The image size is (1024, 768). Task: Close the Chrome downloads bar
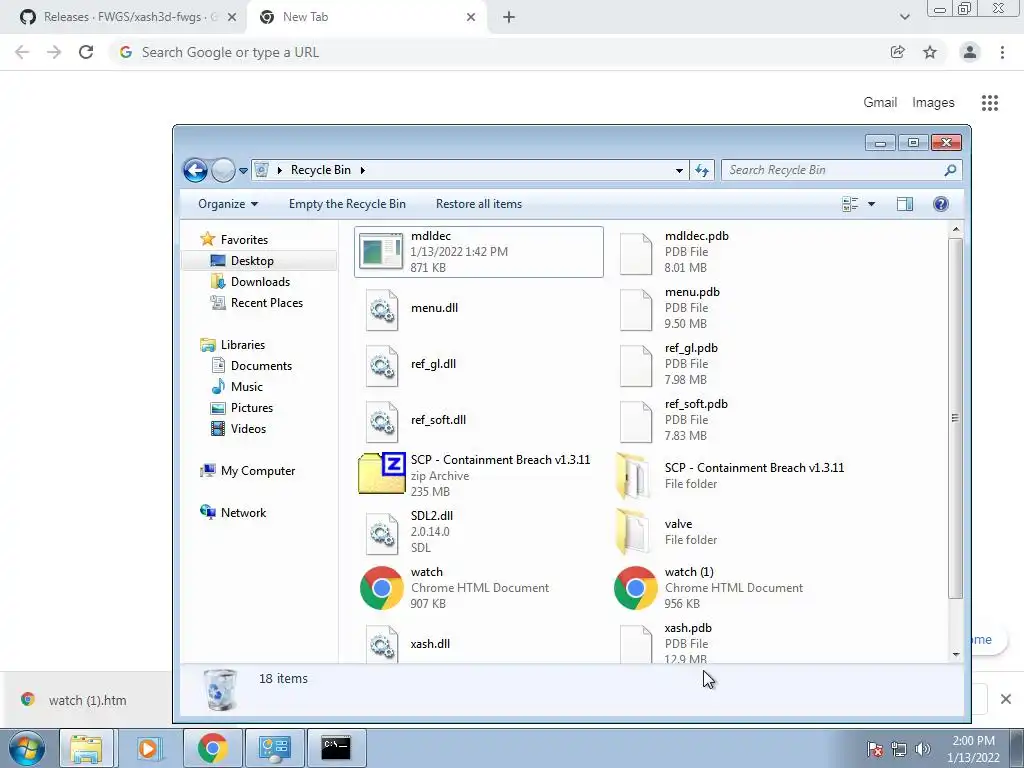1006,699
